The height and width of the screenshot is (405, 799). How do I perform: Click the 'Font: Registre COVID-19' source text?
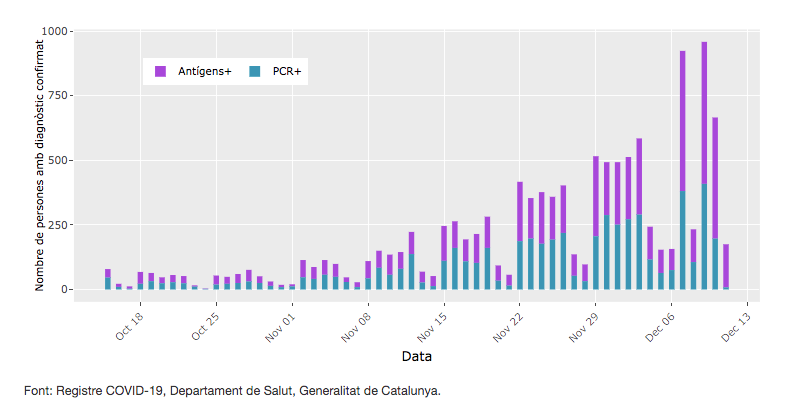pyautogui.click(x=231, y=390)
